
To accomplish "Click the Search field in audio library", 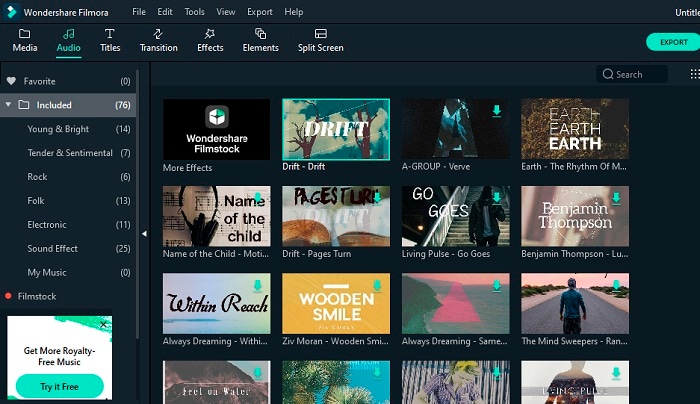I will click(632, 74).
